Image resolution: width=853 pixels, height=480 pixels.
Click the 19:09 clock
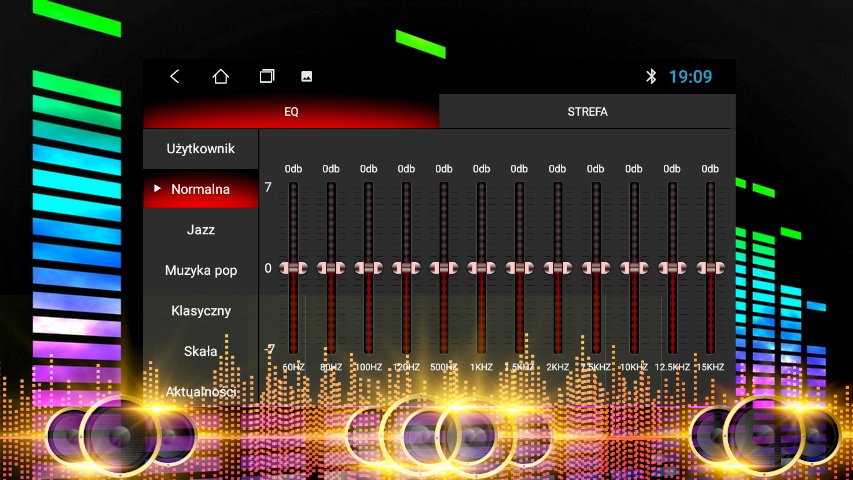point(690,77)
